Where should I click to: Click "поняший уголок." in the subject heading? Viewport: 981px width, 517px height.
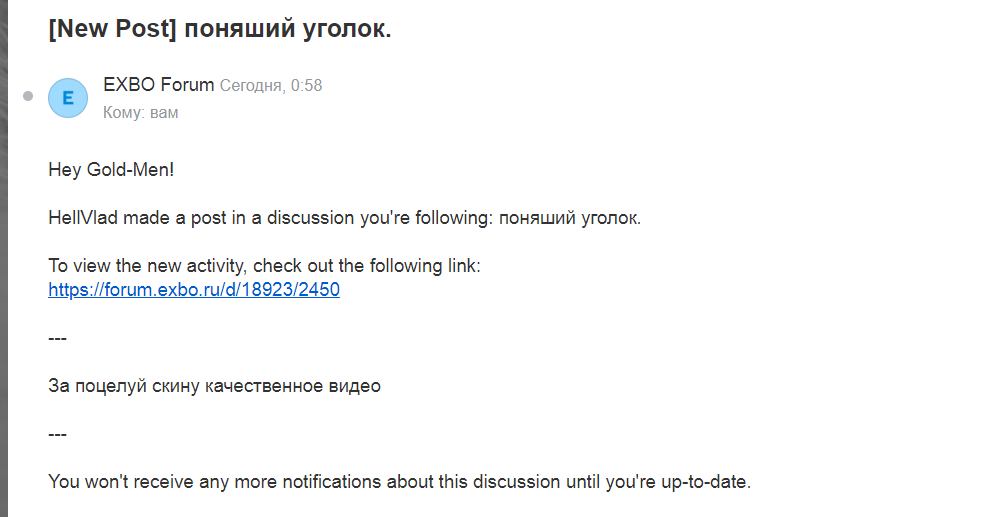coord(287,29)
